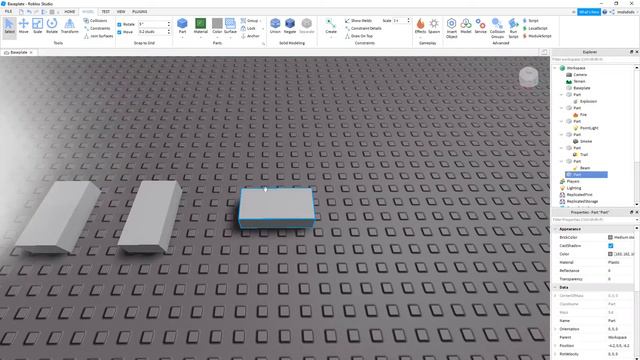Activate the Select tool
Screen dimensions: 640x360
pyautogui.click(x=9, y=27)
